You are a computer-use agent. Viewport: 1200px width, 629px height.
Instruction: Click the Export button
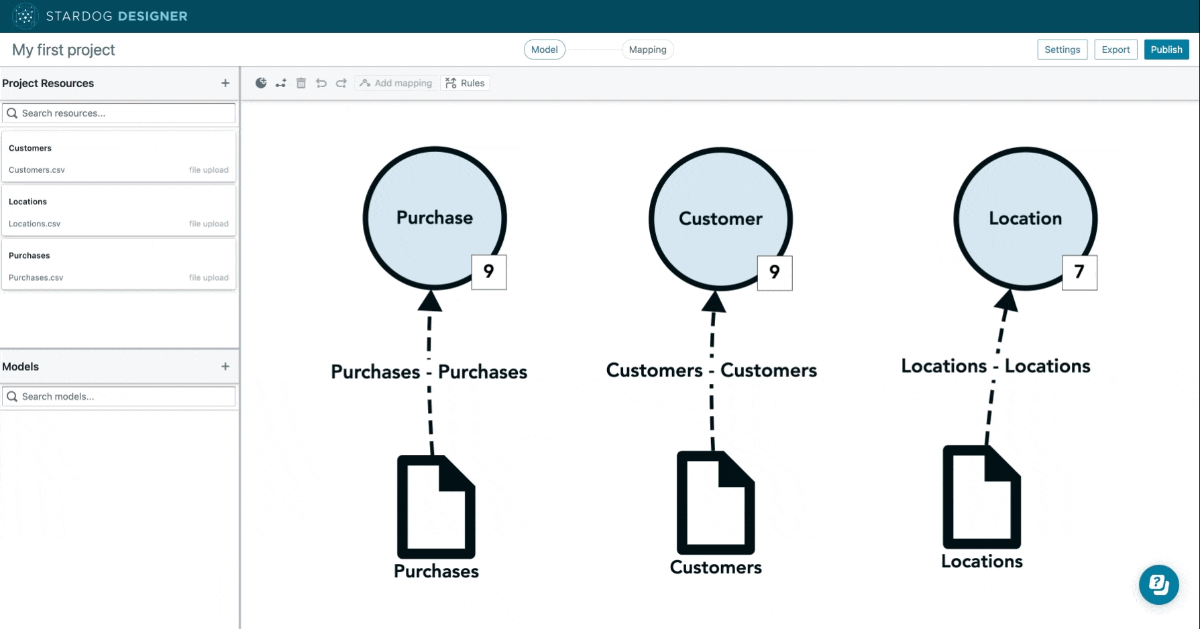[1115, 50]
